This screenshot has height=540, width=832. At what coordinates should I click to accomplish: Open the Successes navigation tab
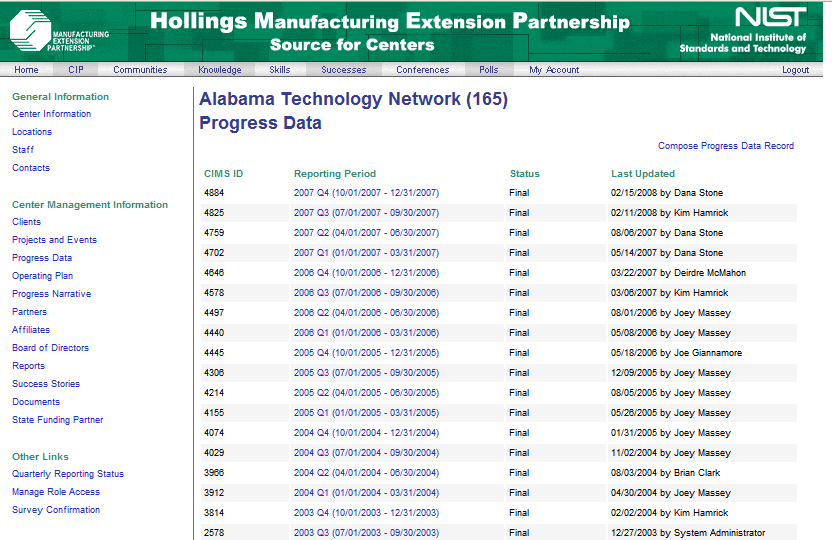(x=343, y=70)
